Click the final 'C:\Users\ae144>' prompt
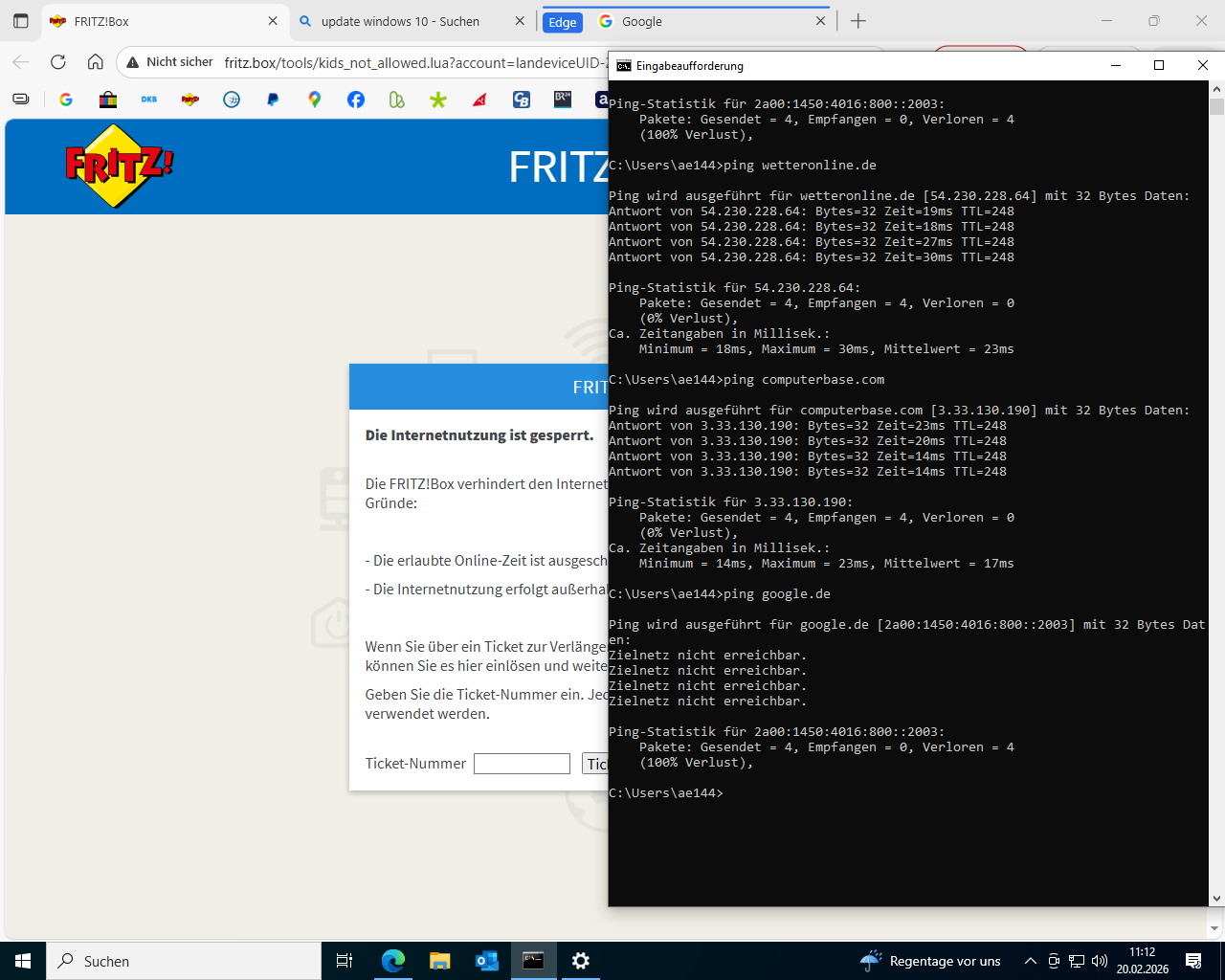 666,793
